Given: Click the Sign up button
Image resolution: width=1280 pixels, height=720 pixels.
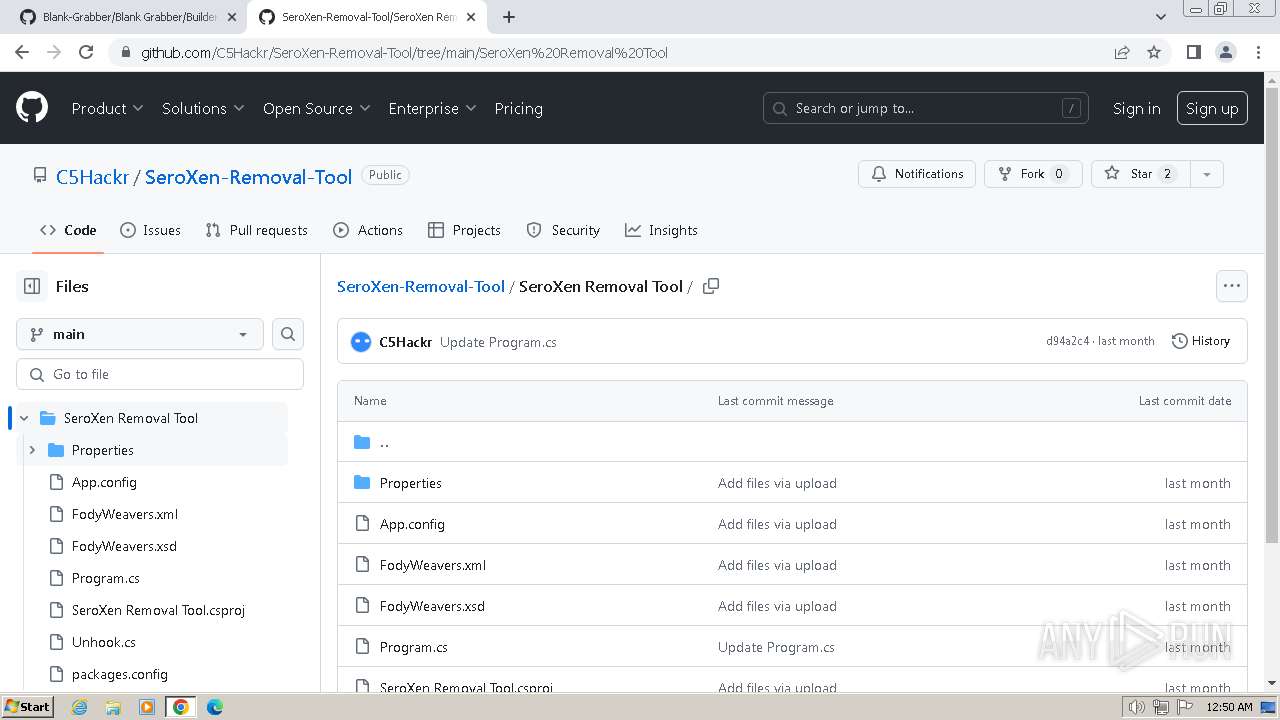Looking at the screenshot, I should coord(1212,108).
